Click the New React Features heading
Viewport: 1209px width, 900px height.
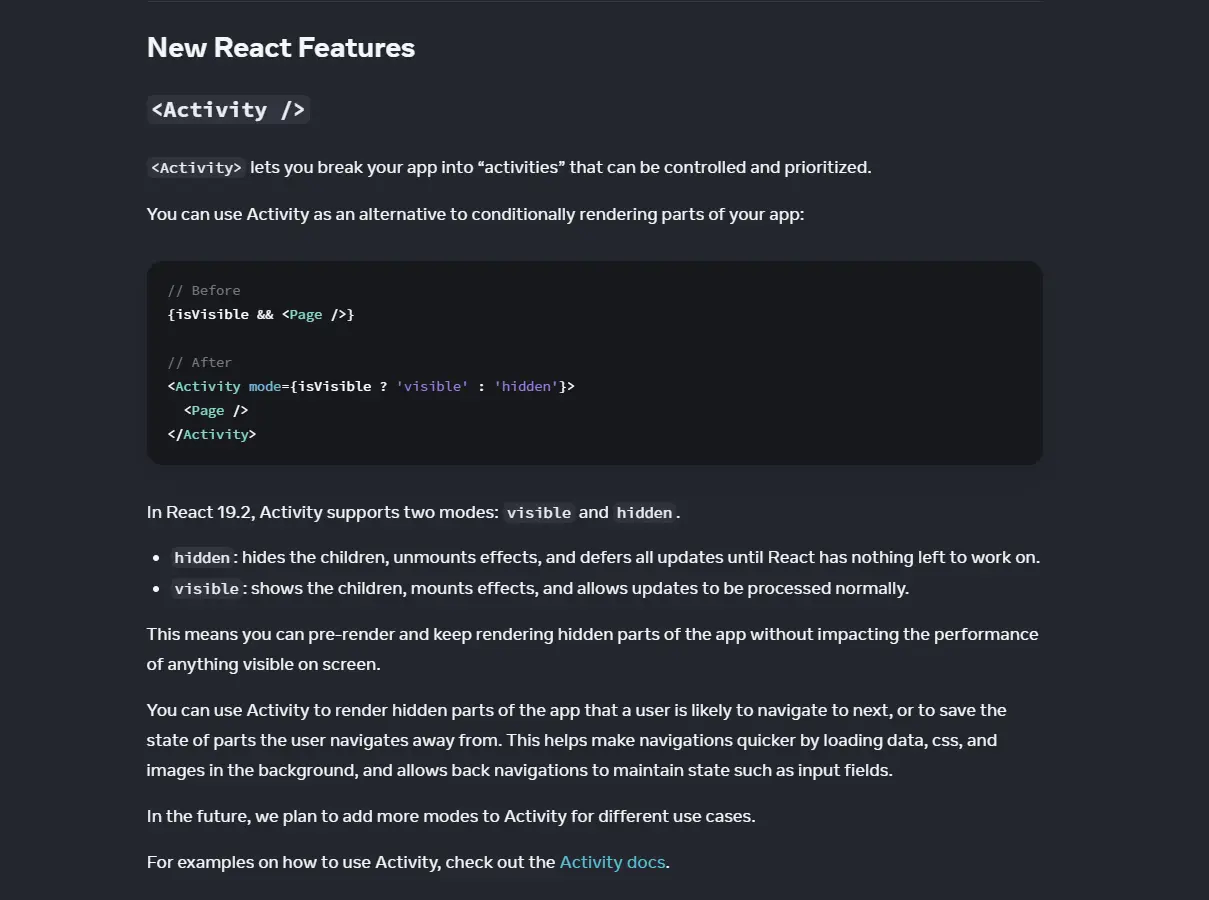pyautogui.click(x=280, y=47)
